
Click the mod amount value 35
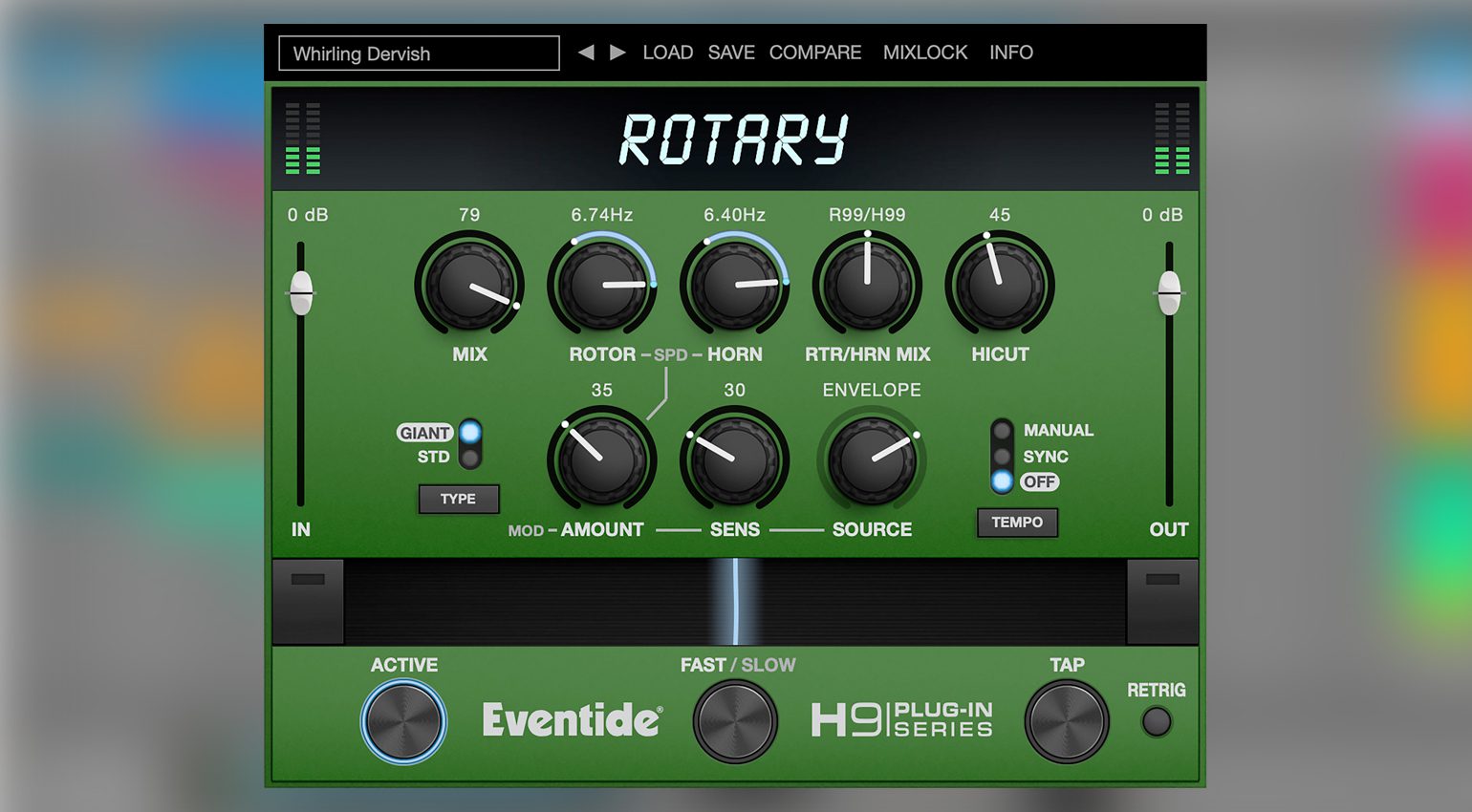coord(602,390)
